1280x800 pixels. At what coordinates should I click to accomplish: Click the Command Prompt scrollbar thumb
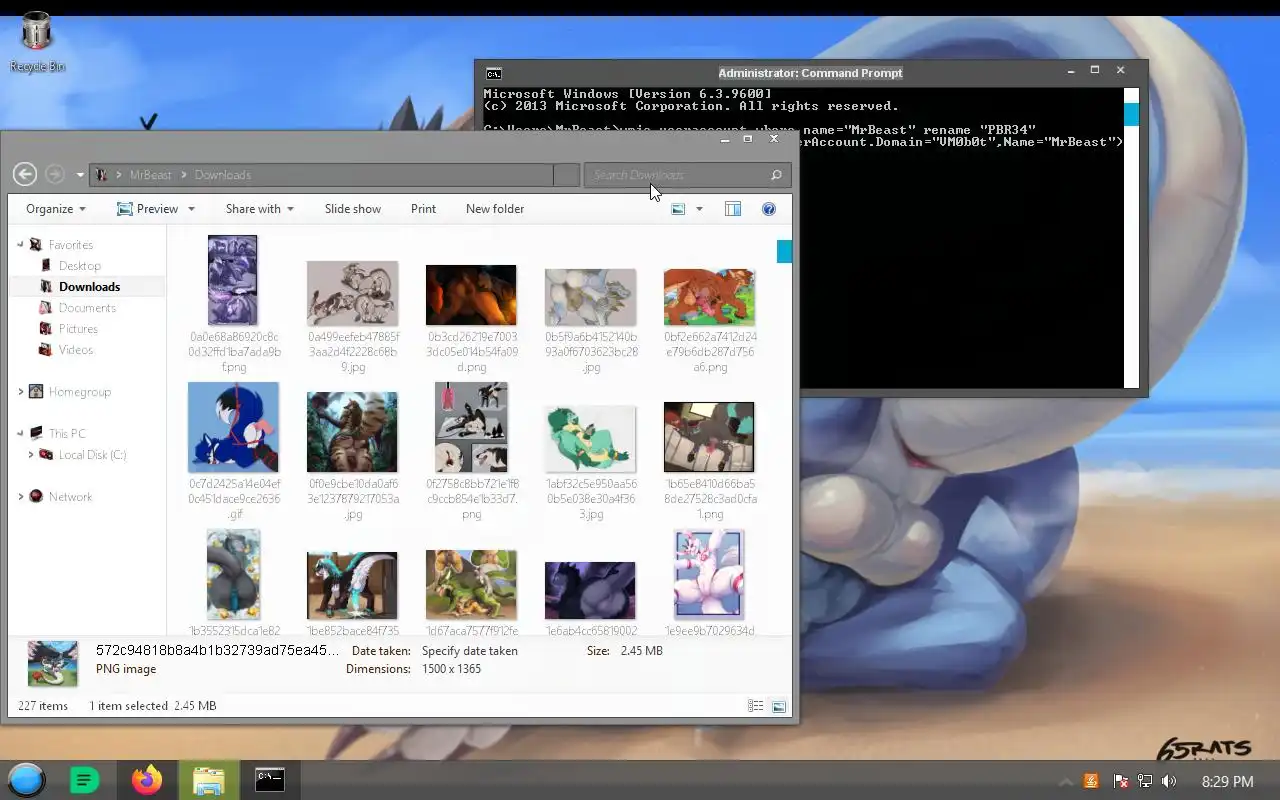(1131, 114)
